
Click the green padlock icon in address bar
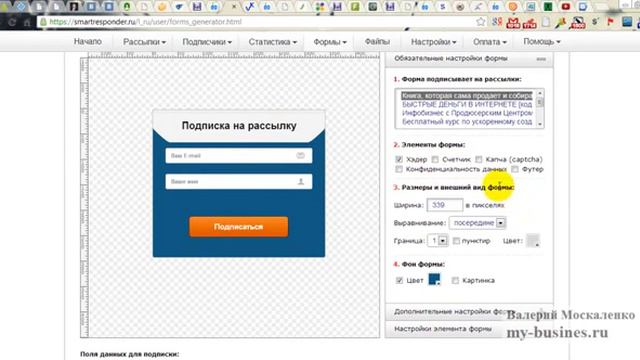pyautogui.click(x=43, y=22)
